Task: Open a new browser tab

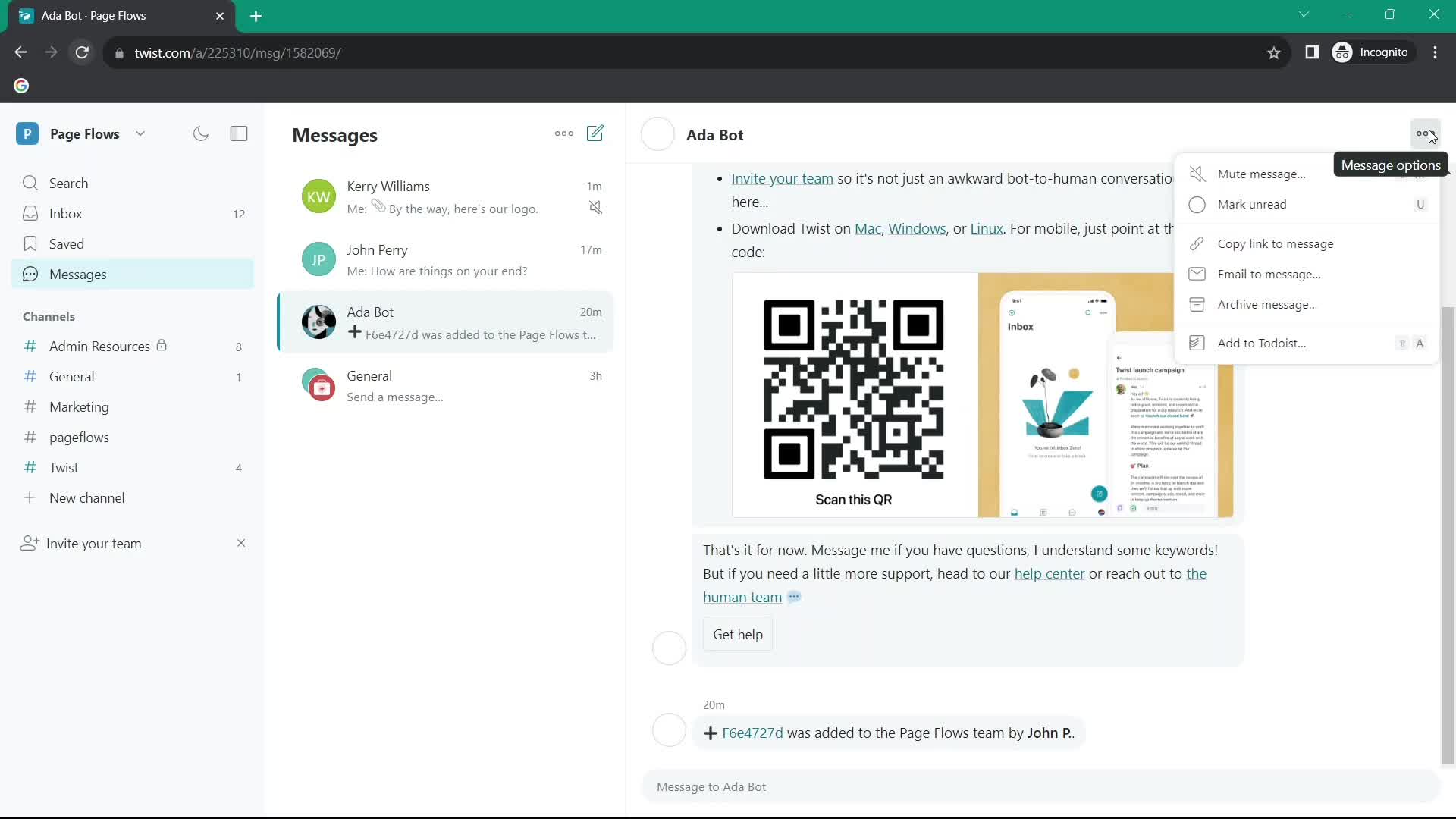Action: [256, 16]
